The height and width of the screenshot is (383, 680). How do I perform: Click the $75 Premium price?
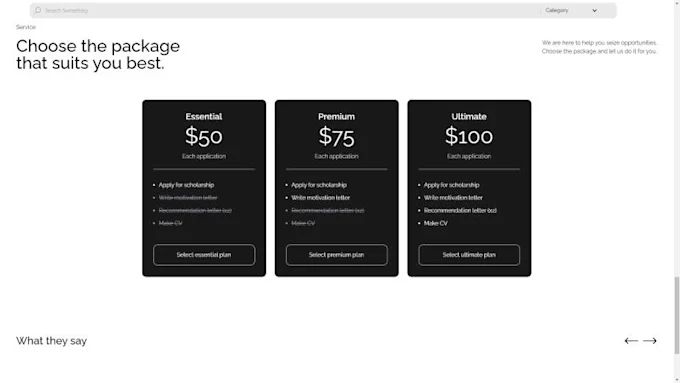pyautogui.click(x=337, y=137)
